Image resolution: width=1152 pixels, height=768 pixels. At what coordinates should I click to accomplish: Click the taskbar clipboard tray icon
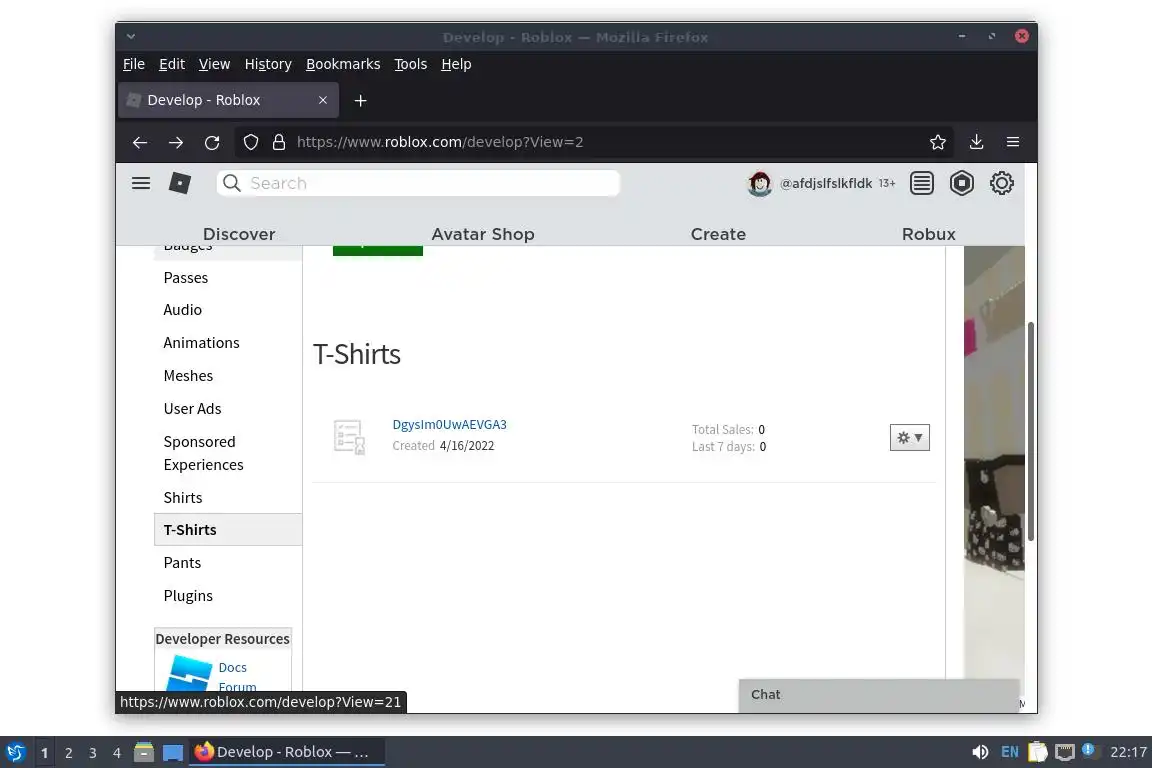(1037, 752)
